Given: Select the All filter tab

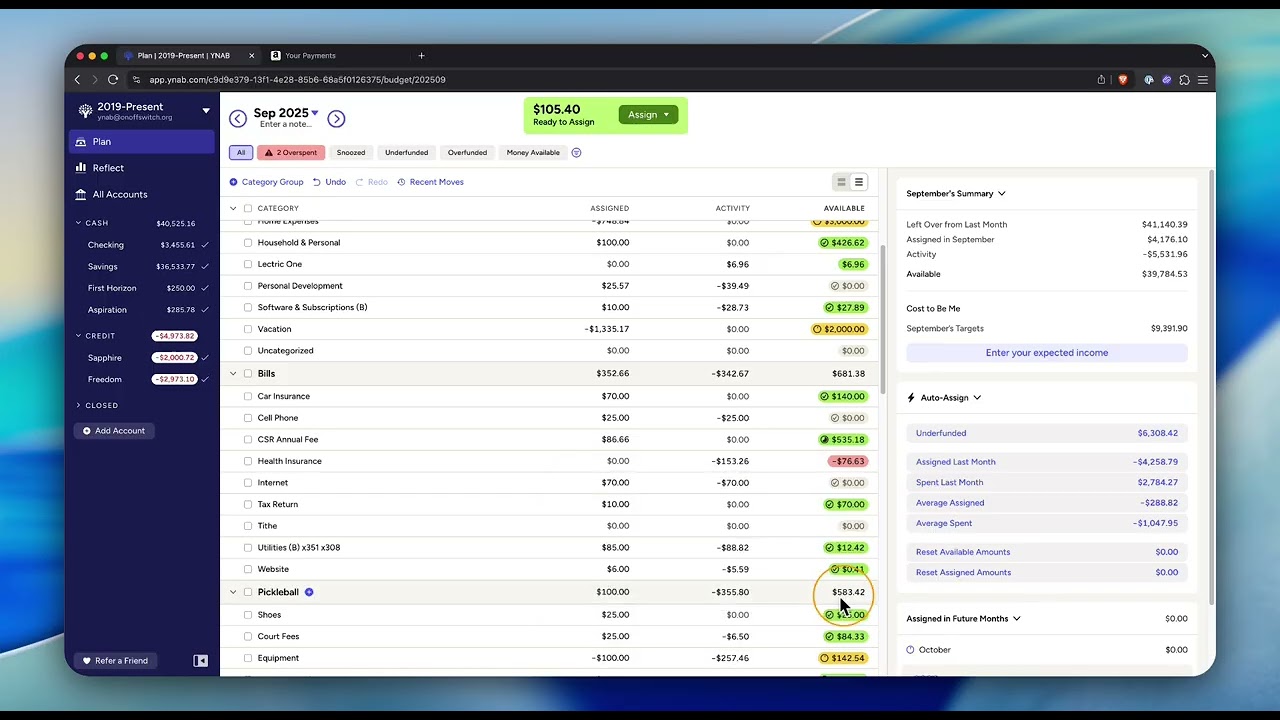Looking at the screenshot, I should click(x=241, y=153).
